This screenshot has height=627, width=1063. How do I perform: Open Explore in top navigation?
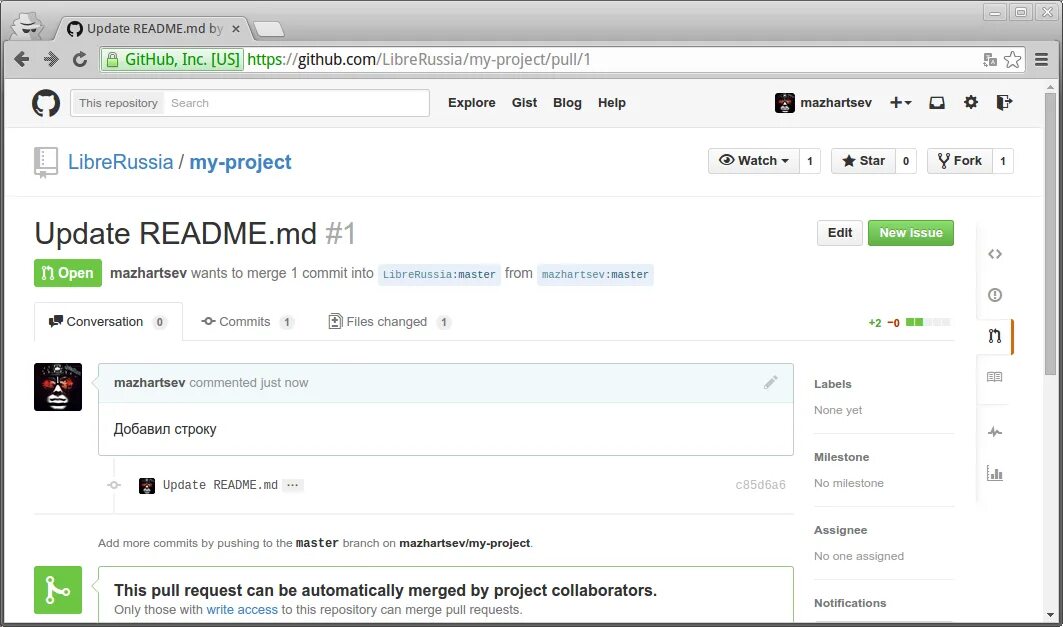(x=471, y=103)
